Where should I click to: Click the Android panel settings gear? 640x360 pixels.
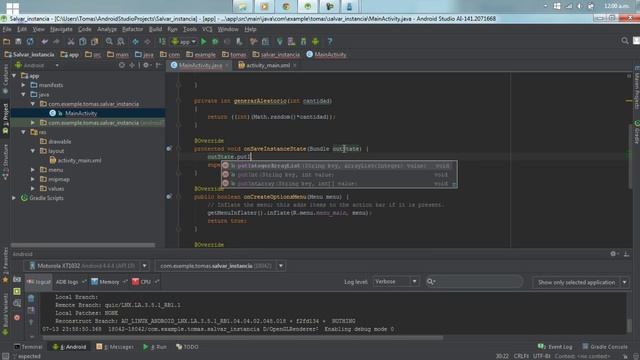point(613,254)
